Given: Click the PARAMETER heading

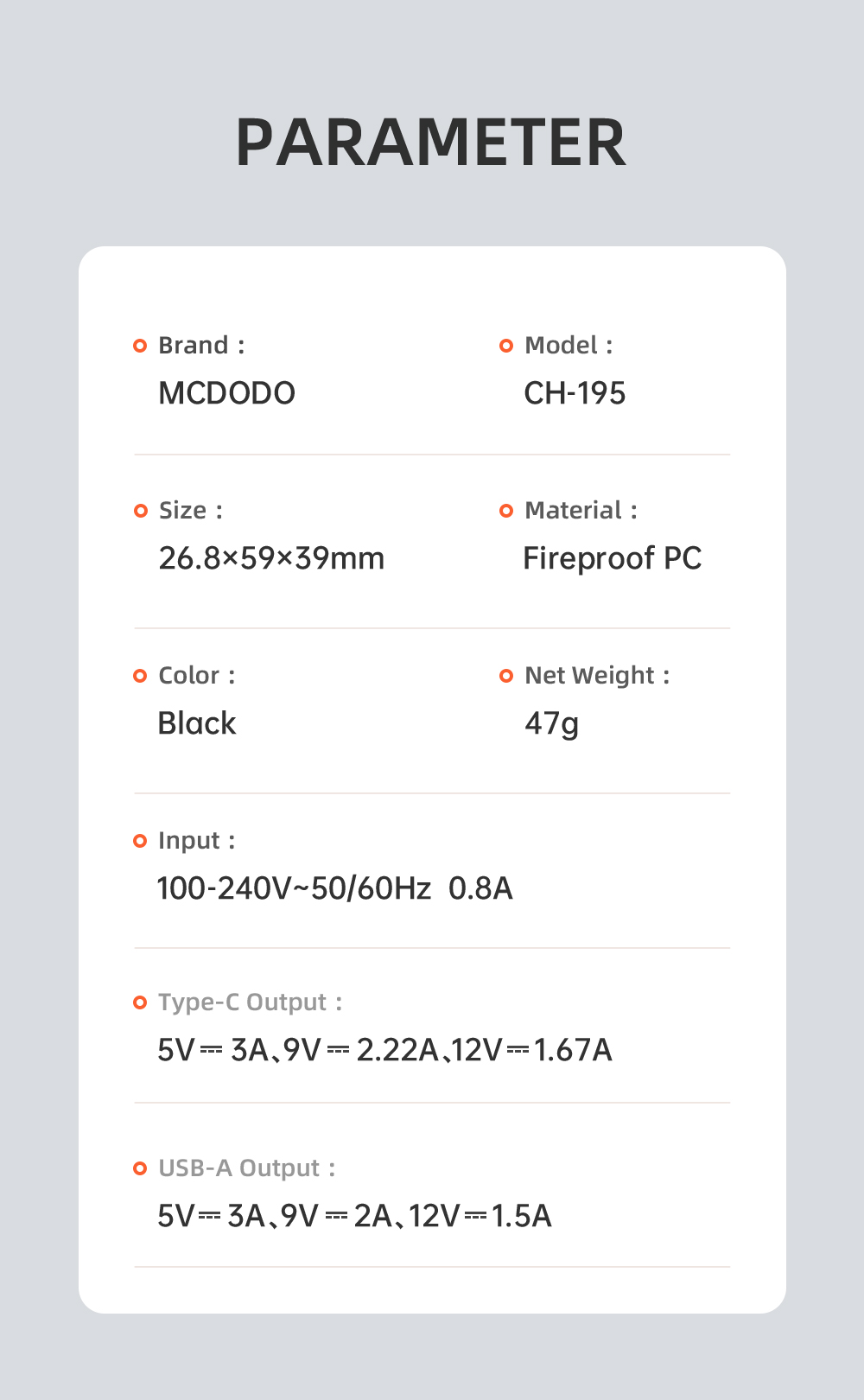Looking at the screenshot, I should pos(430,143).
